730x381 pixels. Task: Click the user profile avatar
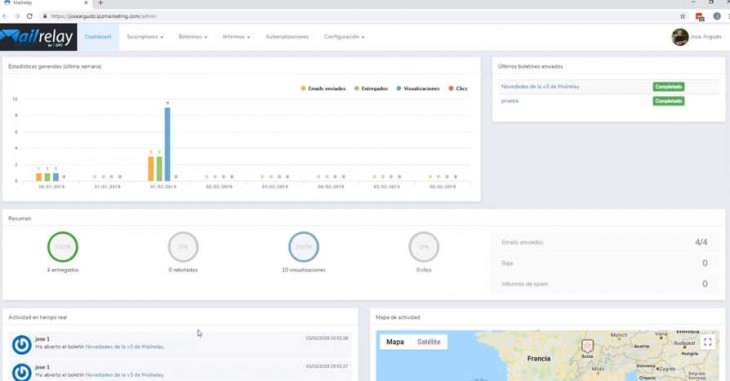680,37
